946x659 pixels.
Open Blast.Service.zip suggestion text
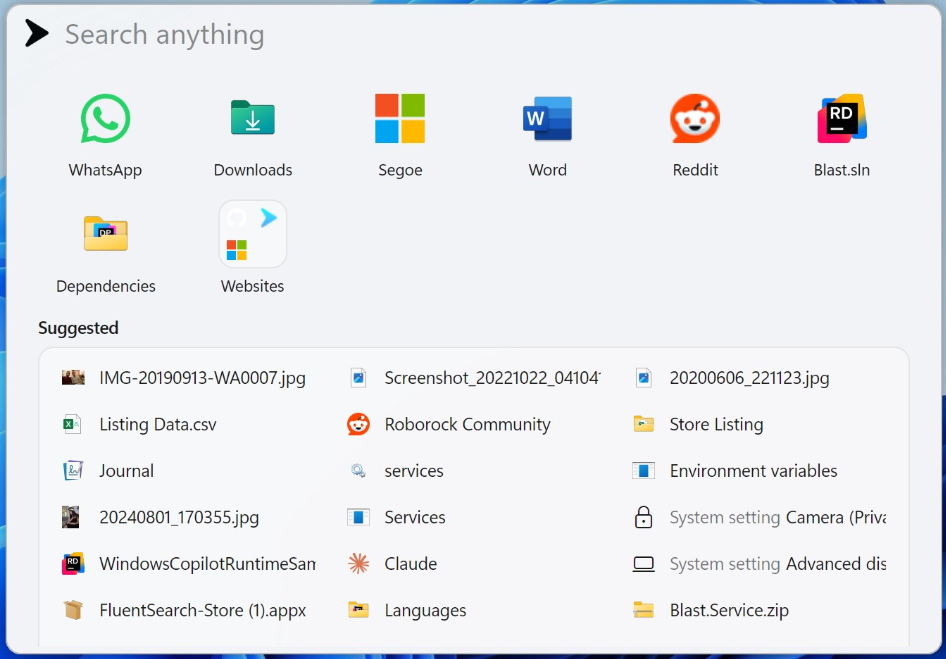coord(729,611)
